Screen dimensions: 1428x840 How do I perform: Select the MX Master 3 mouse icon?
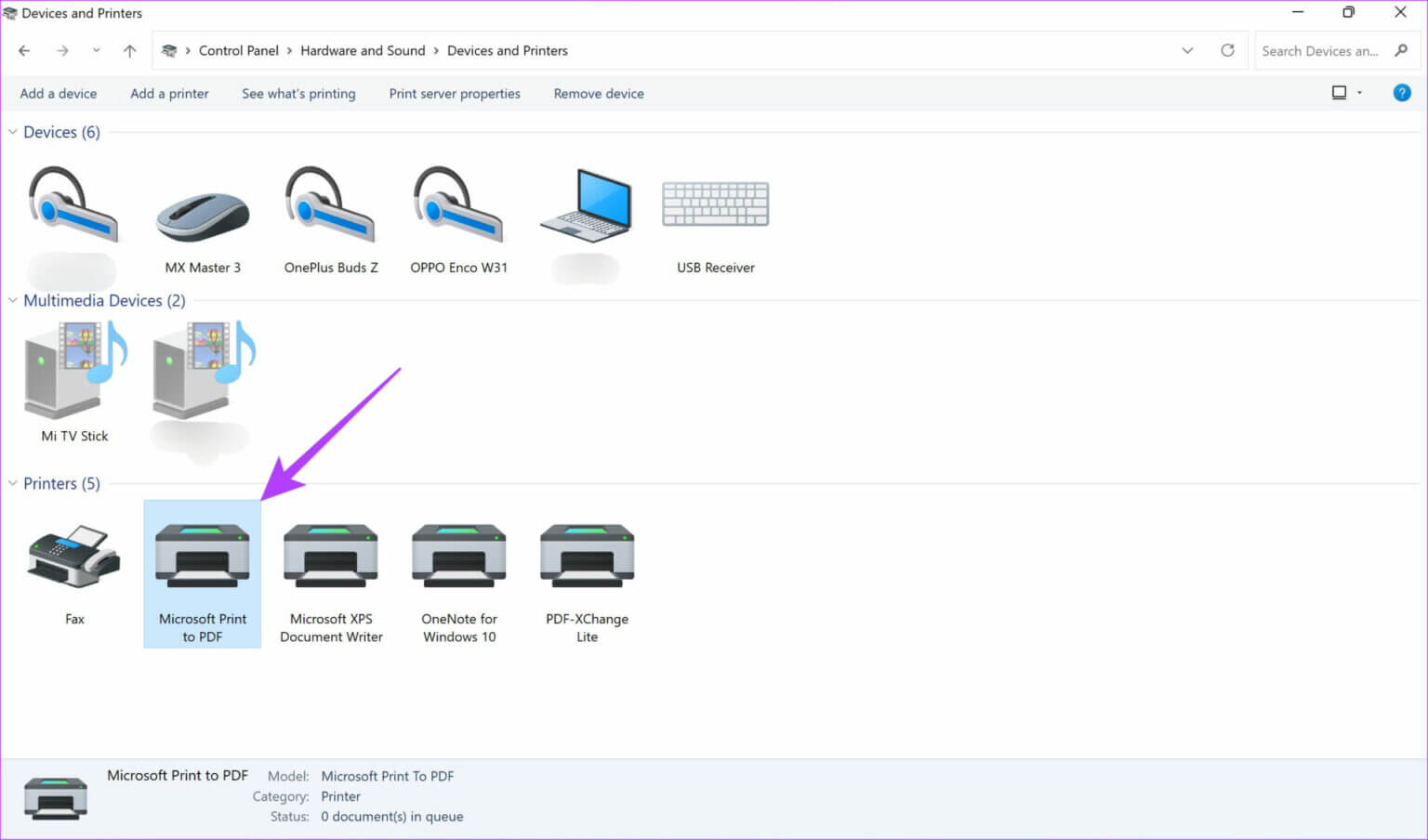tap(203, 216)
